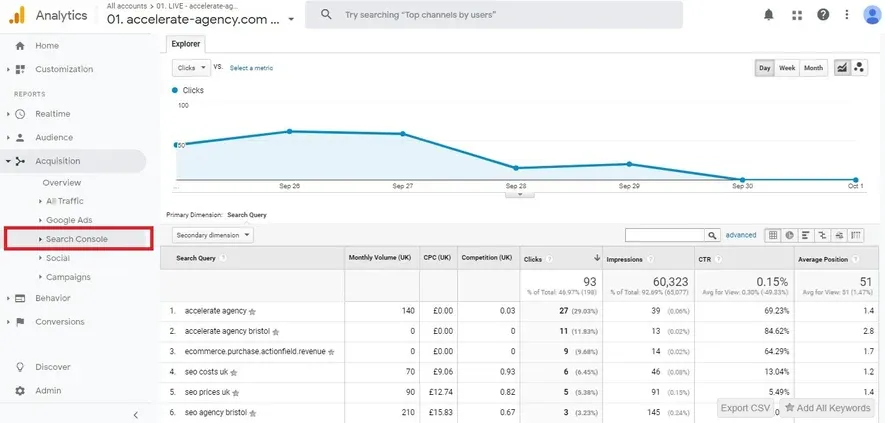Image resolution: width=885 pixels, height=423 pixels.
Task: Expand the Behavior reports section
Action: [x=8, y=298]
